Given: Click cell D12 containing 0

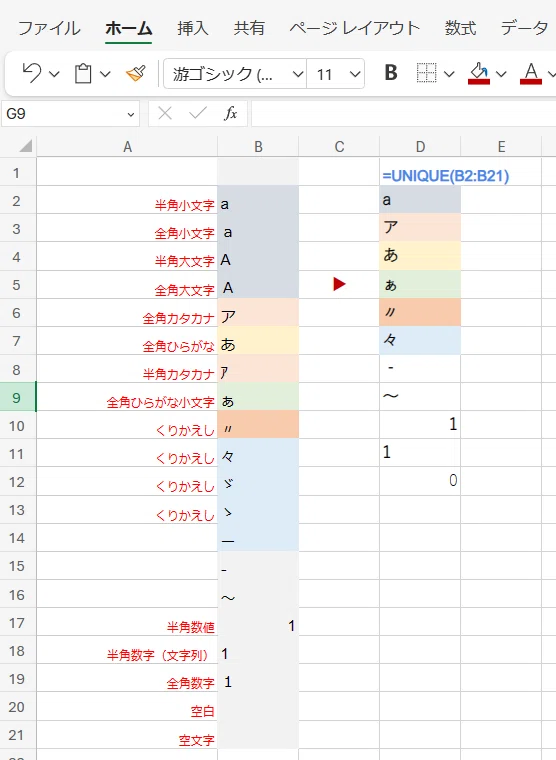Looking at the screenshot, I should [420, 481].
